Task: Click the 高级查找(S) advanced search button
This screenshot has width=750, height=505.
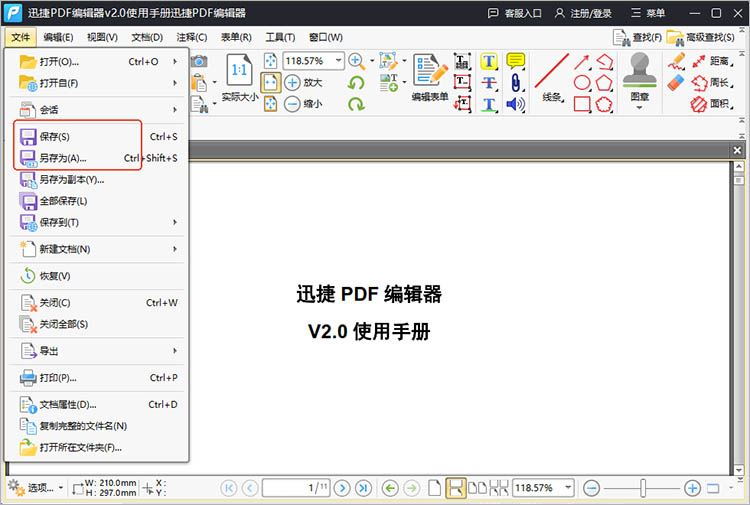Action: click(x=701, y=37)
